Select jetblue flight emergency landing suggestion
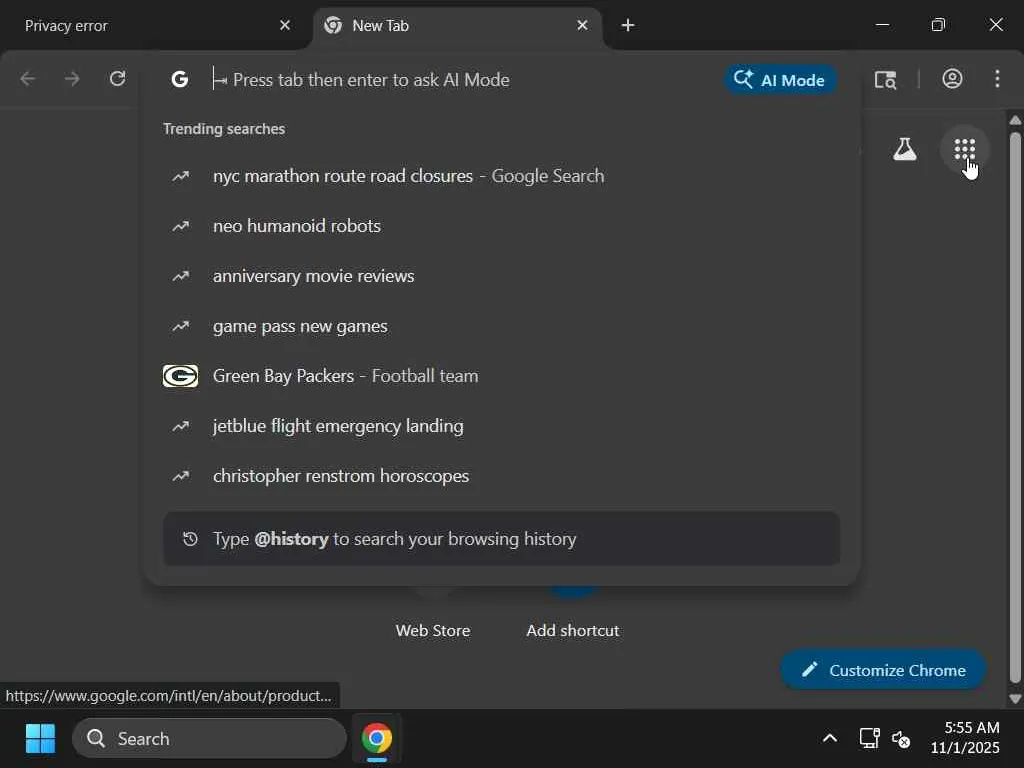Screen dimensions: 1024x768 click(502, 426)
